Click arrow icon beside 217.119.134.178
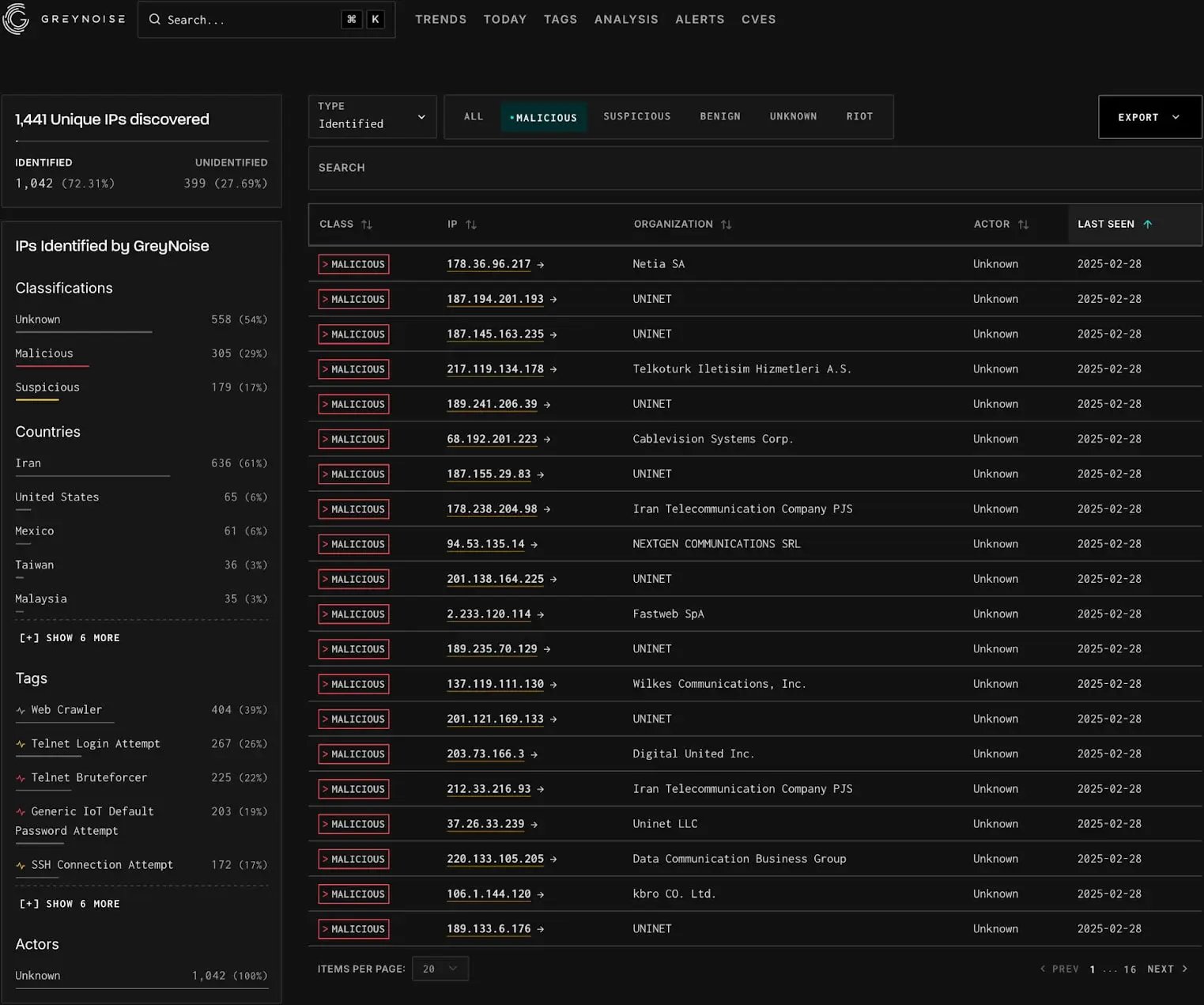Viewport: 1204px width, 1005px height. [553, 369]
